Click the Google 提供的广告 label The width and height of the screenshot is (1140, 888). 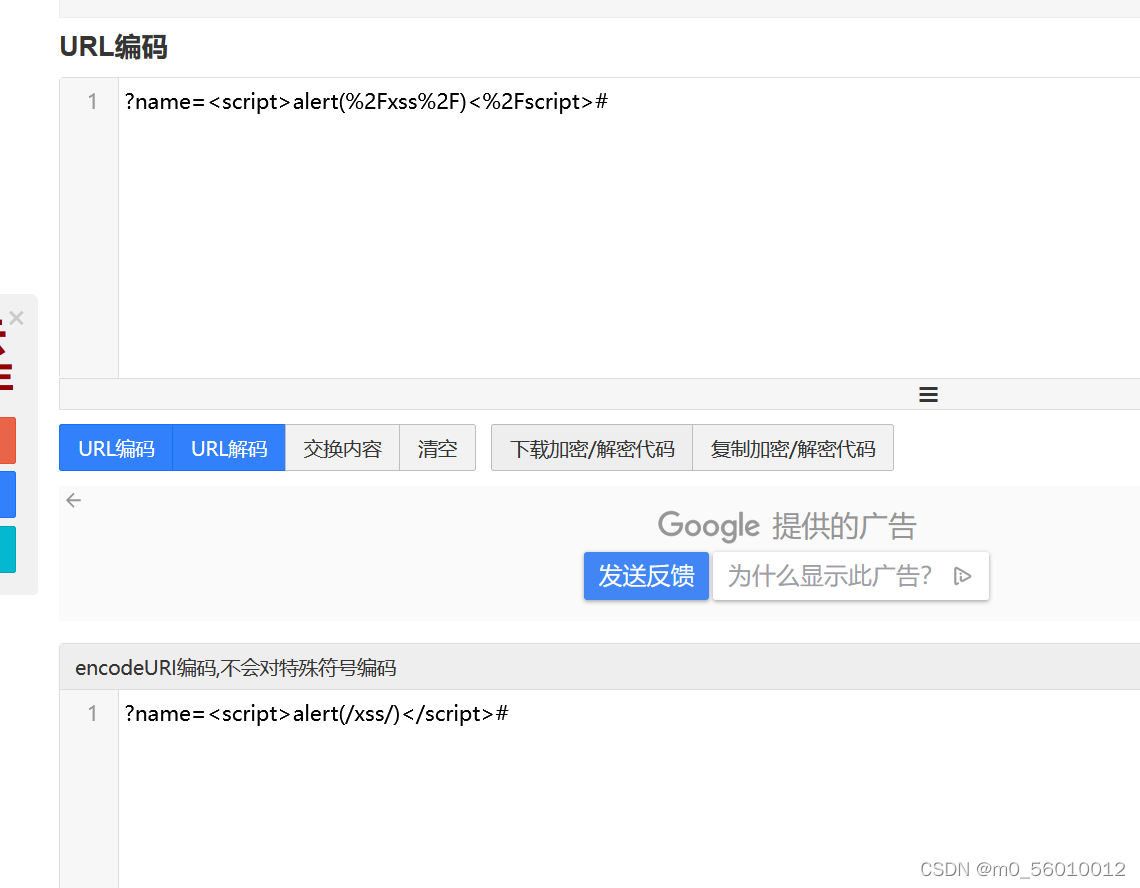click(x=787, y=526)
